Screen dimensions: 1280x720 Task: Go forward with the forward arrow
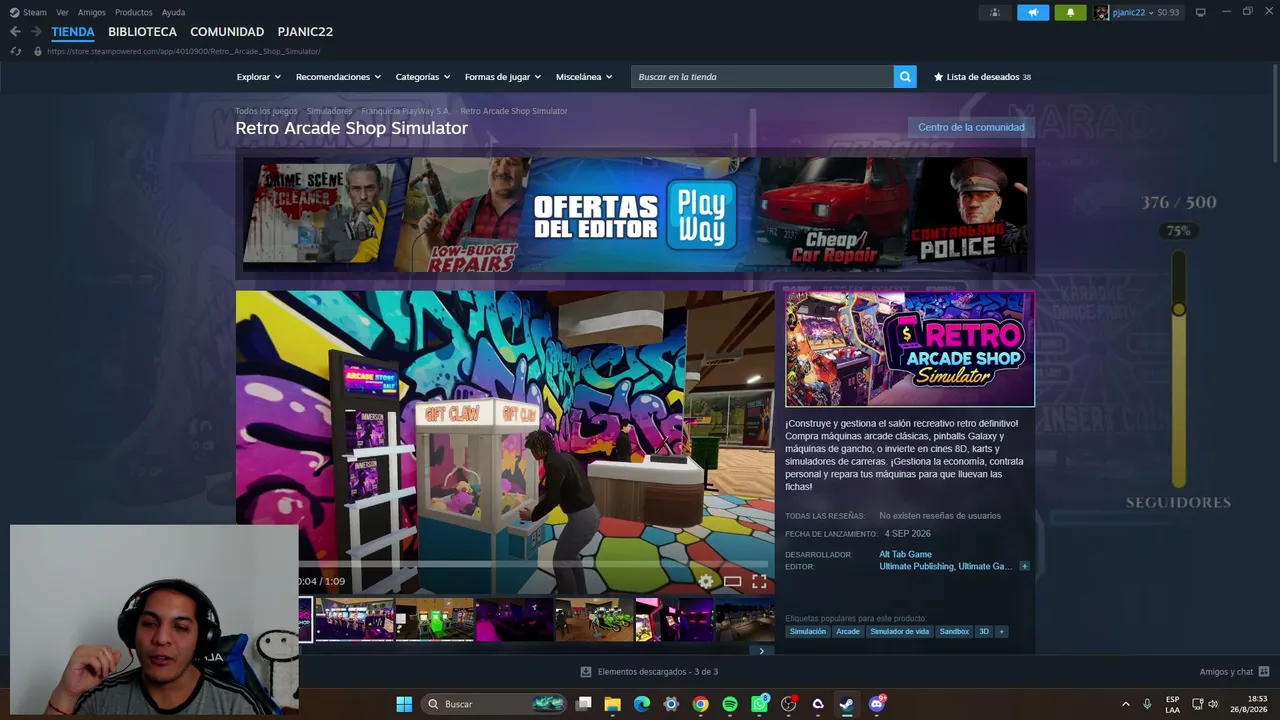click(36, 32)
